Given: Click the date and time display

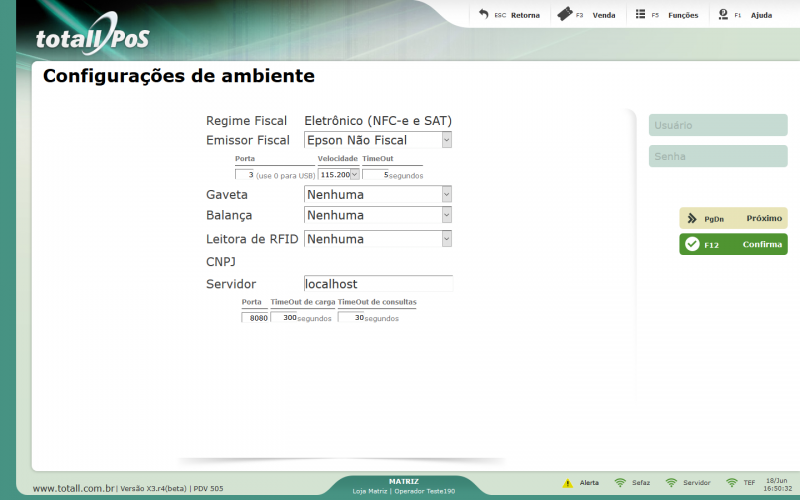Looking at the screenshot, I should point(777,485).
